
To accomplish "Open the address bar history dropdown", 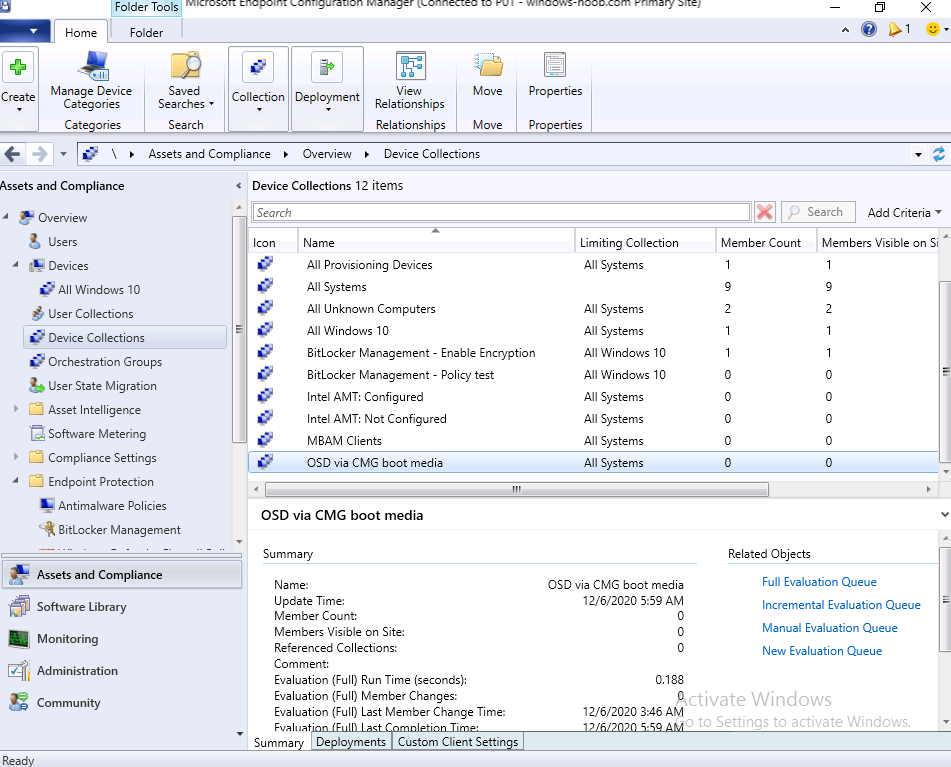I will click(918, 155).
